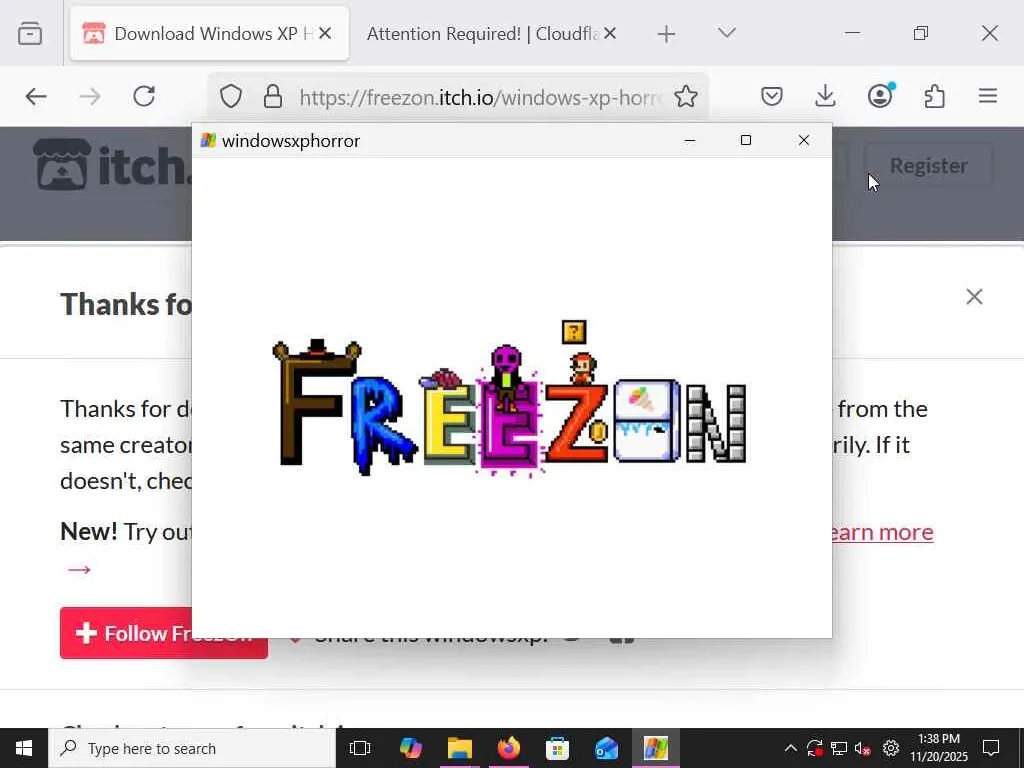Open the extensions puzzle icon

(935, 97)
